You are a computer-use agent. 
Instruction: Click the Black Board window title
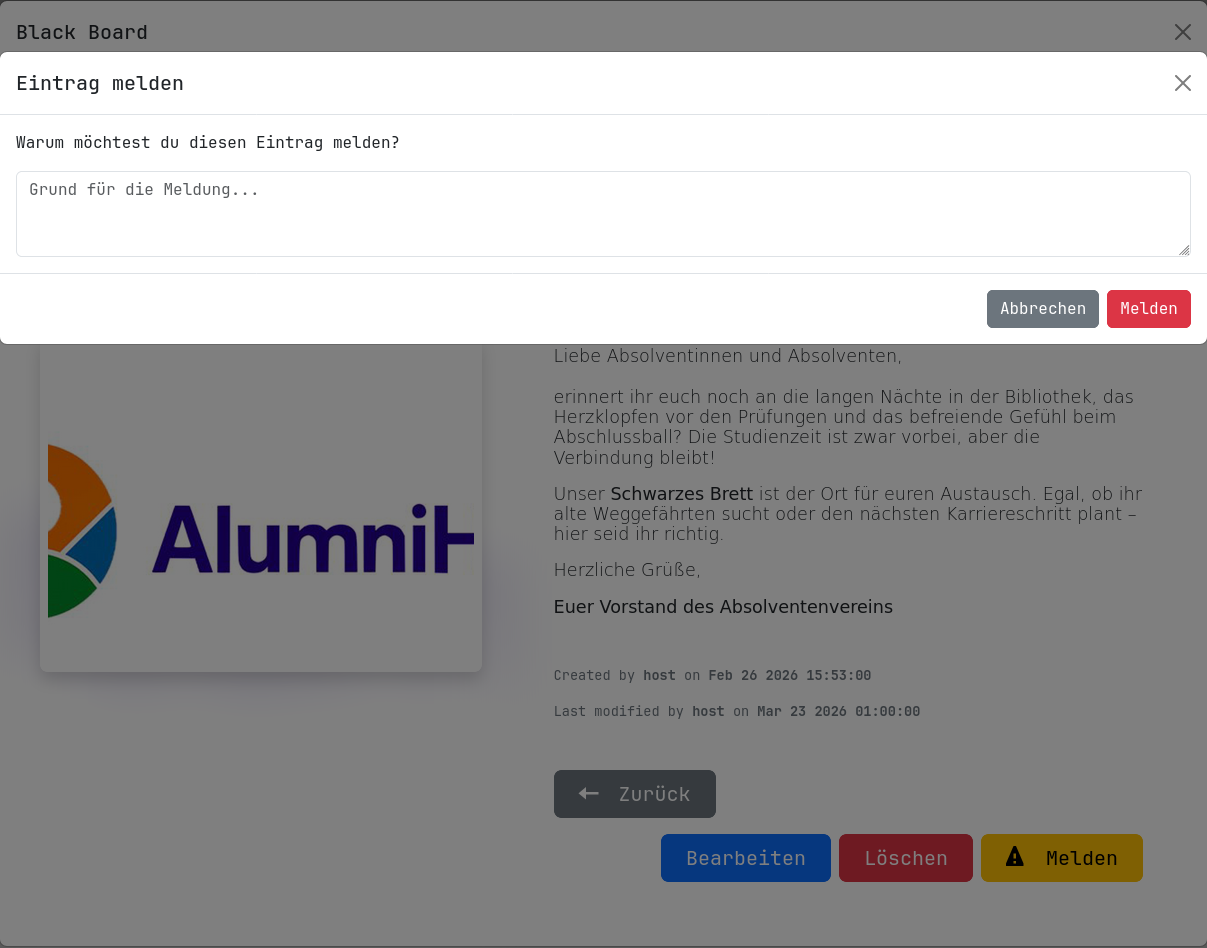tap(82, 32)
